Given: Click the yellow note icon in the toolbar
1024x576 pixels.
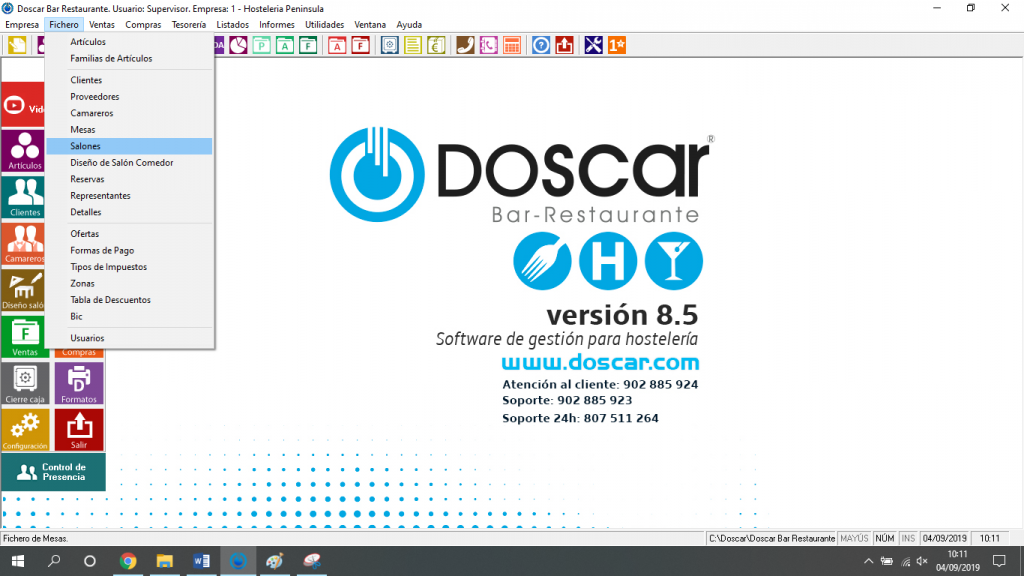Looking at the screenshot, I should point(18,45).
